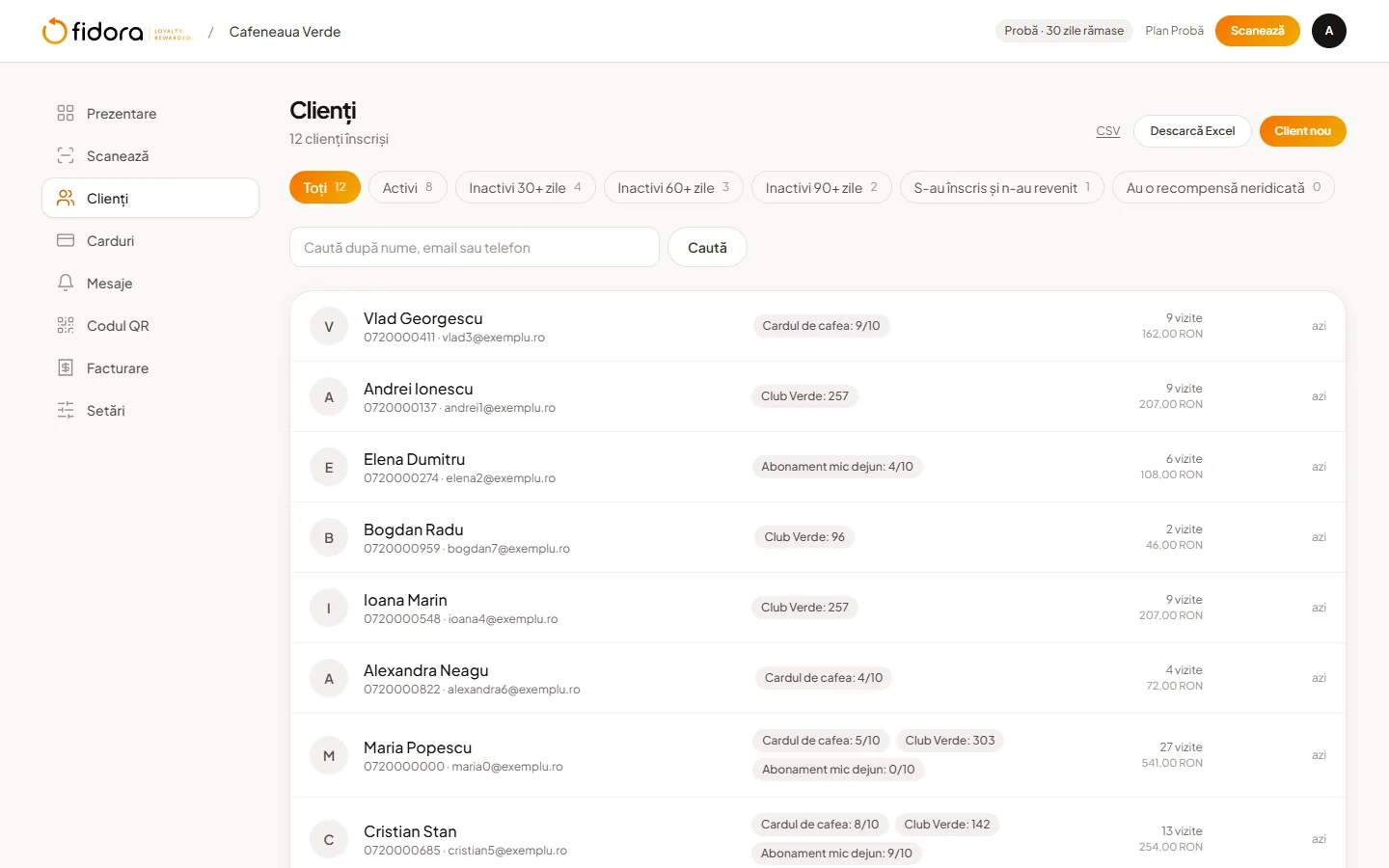Filter Au o recompensă neridicată

click(1223, 187)
